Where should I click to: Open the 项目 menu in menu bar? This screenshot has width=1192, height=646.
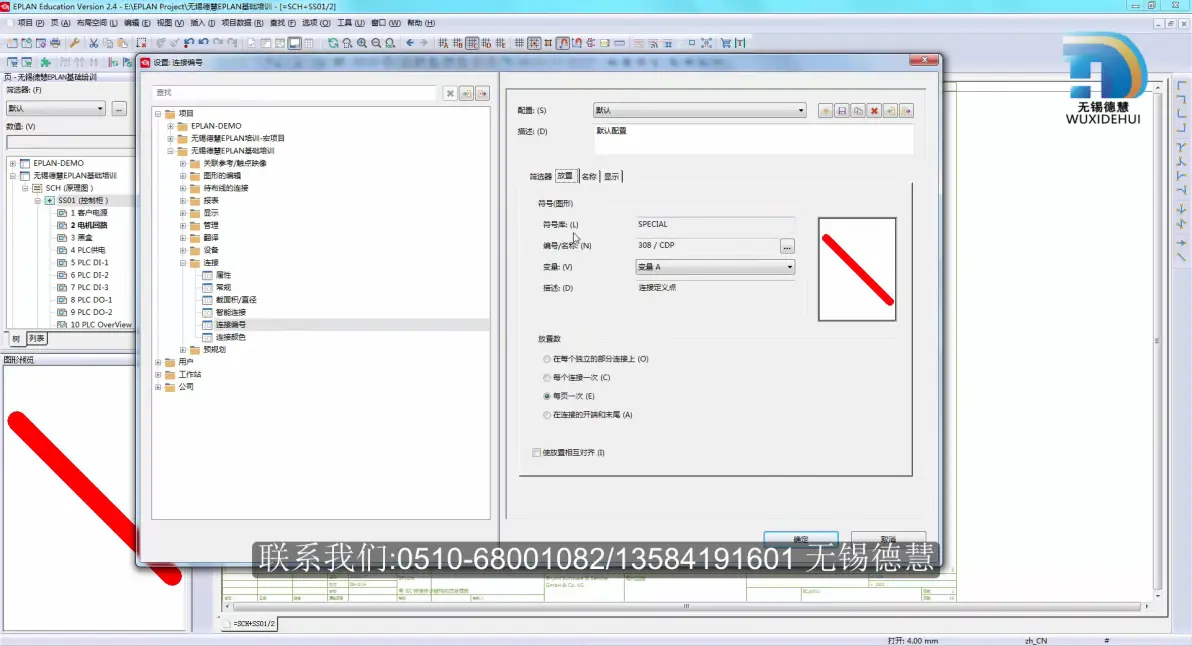(30, 23)
